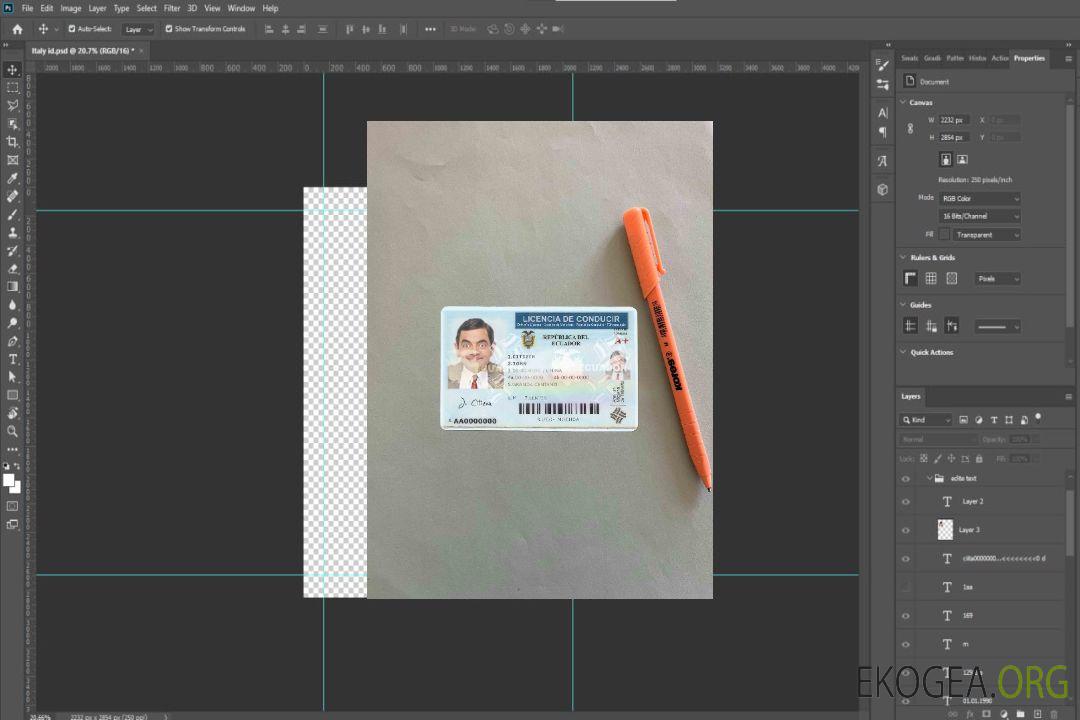This screenshot has width=1080, height=720.
Task: Show grid icon in Rulers & Grids
Action: tap(931, 278)
